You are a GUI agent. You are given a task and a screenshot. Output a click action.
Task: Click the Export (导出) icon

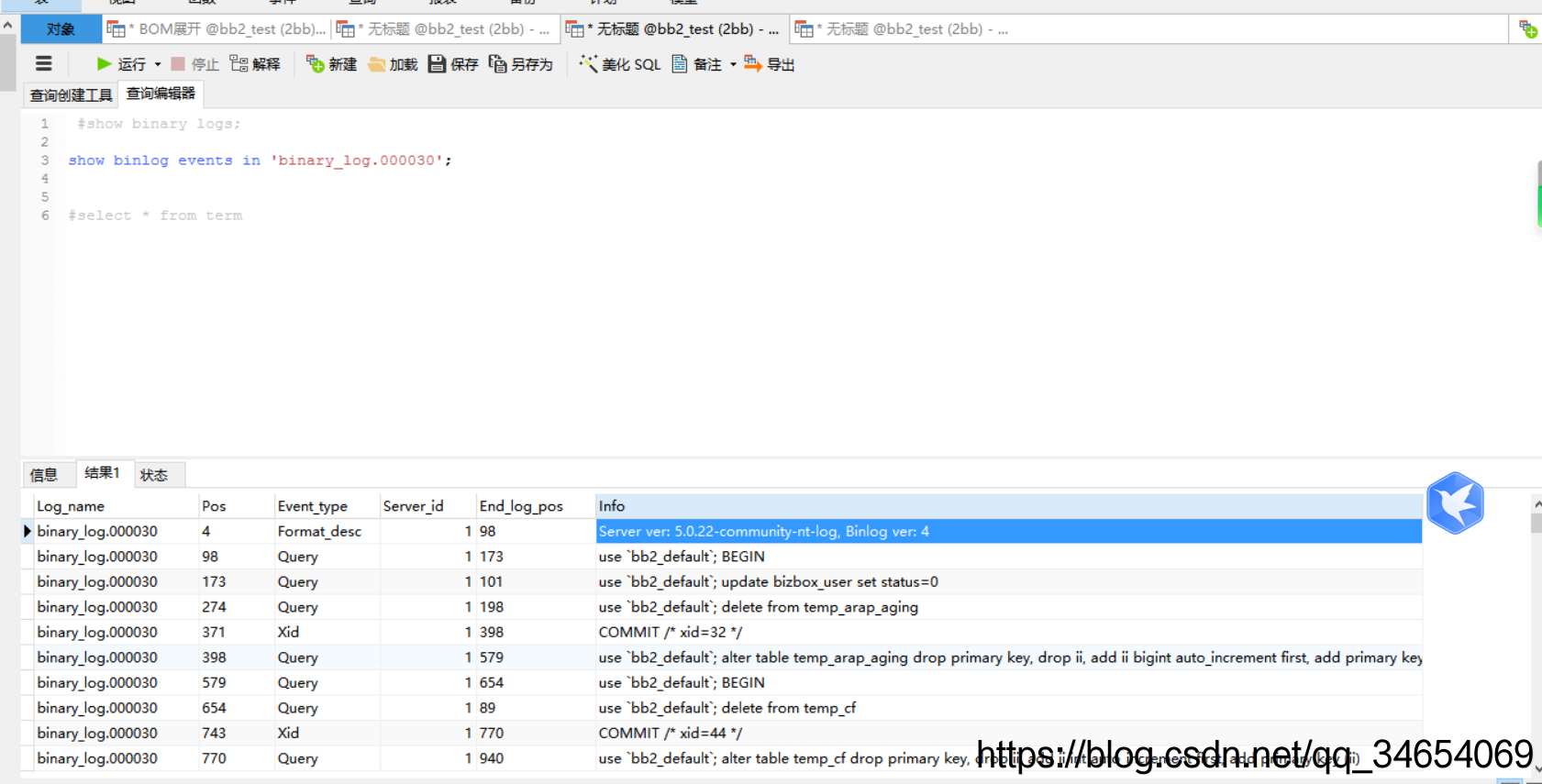[753, 64]
